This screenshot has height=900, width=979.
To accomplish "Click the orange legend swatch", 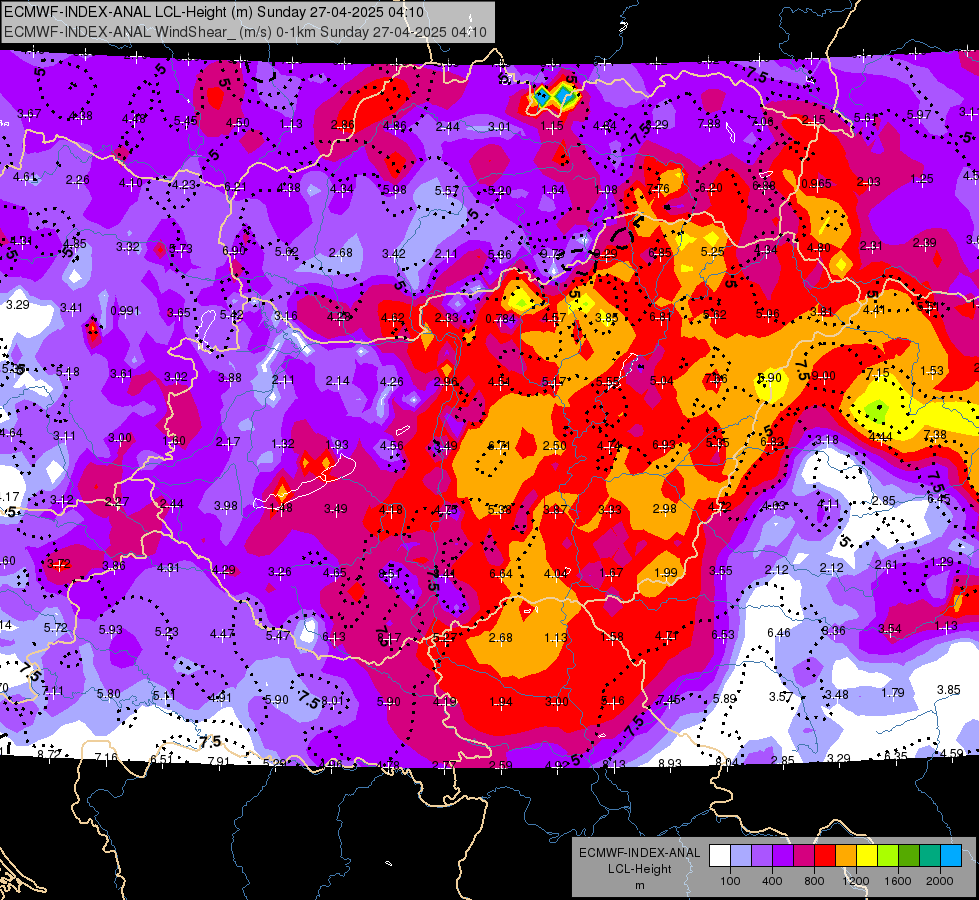I will click(846, 856).
